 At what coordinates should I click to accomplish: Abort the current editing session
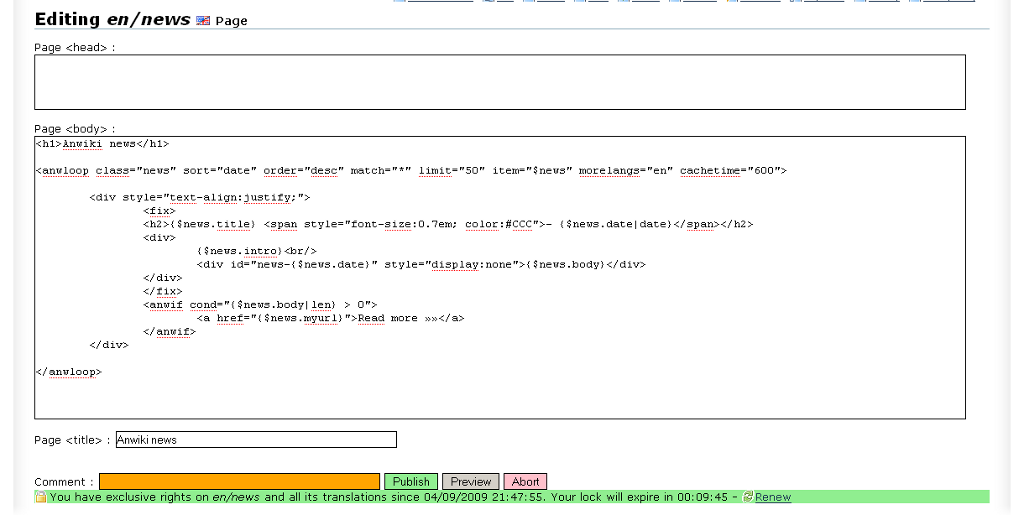coord(525,482)
